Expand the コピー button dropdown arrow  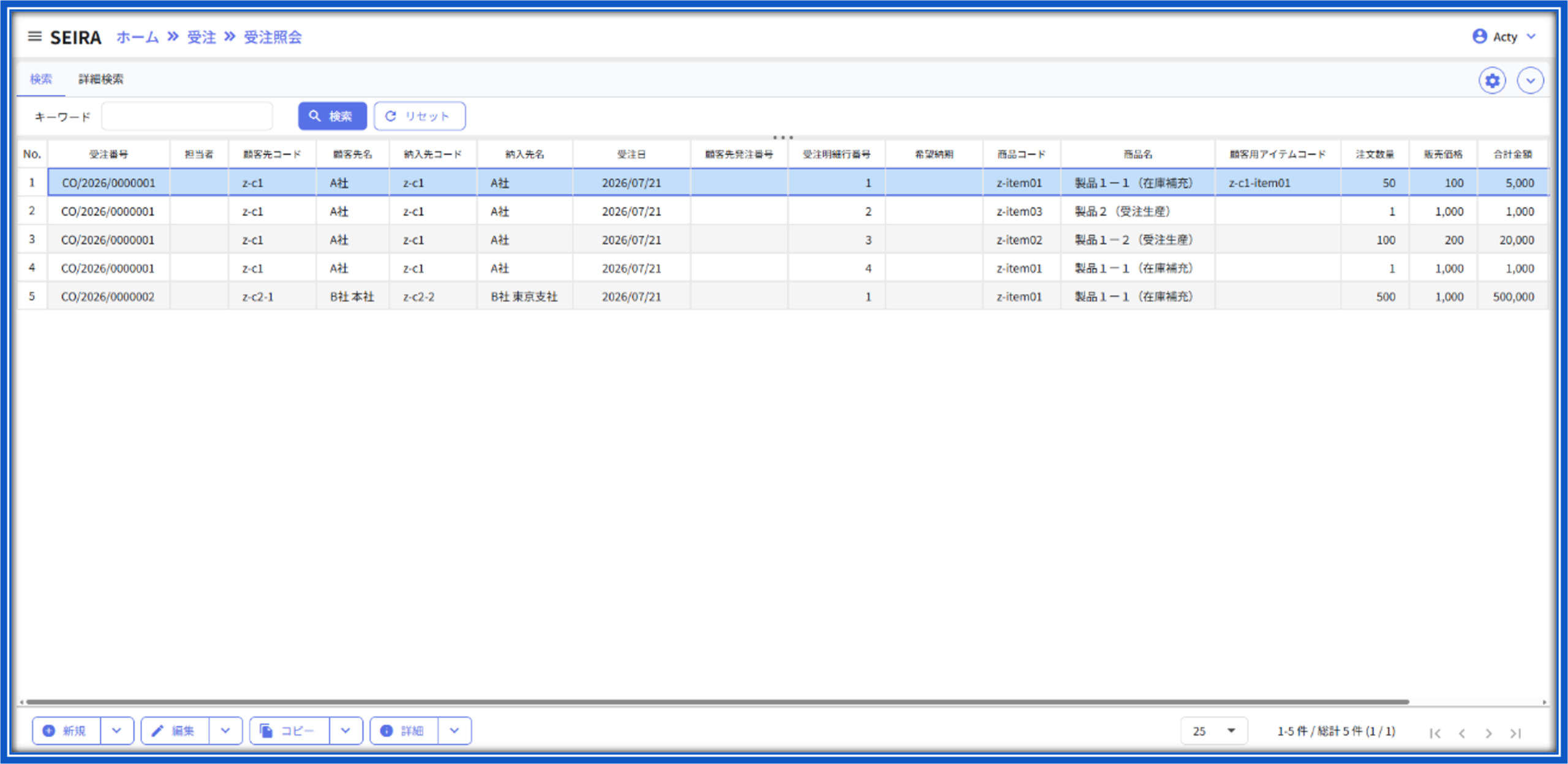click(345, 730)
